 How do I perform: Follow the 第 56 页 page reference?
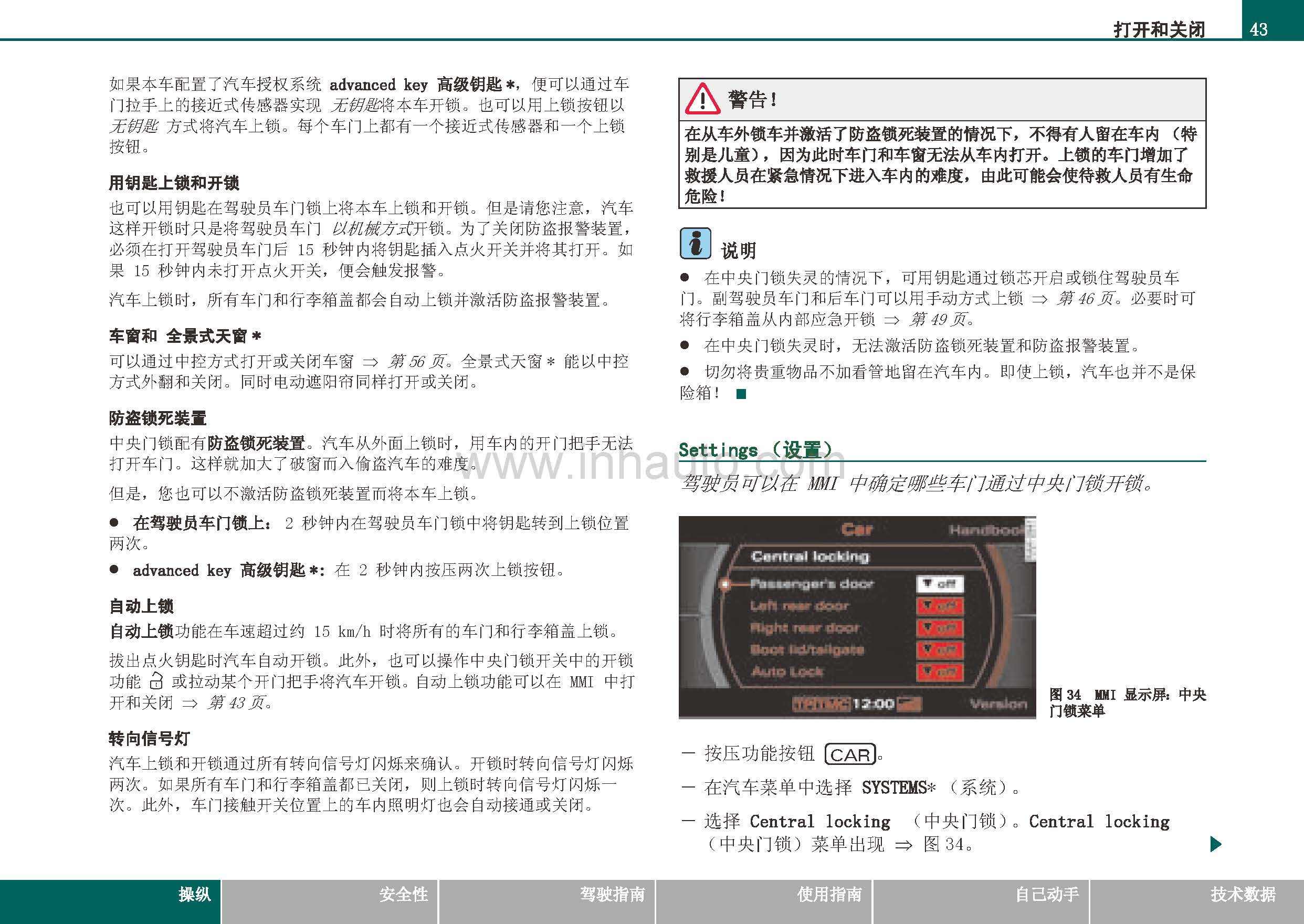(416, 361)
